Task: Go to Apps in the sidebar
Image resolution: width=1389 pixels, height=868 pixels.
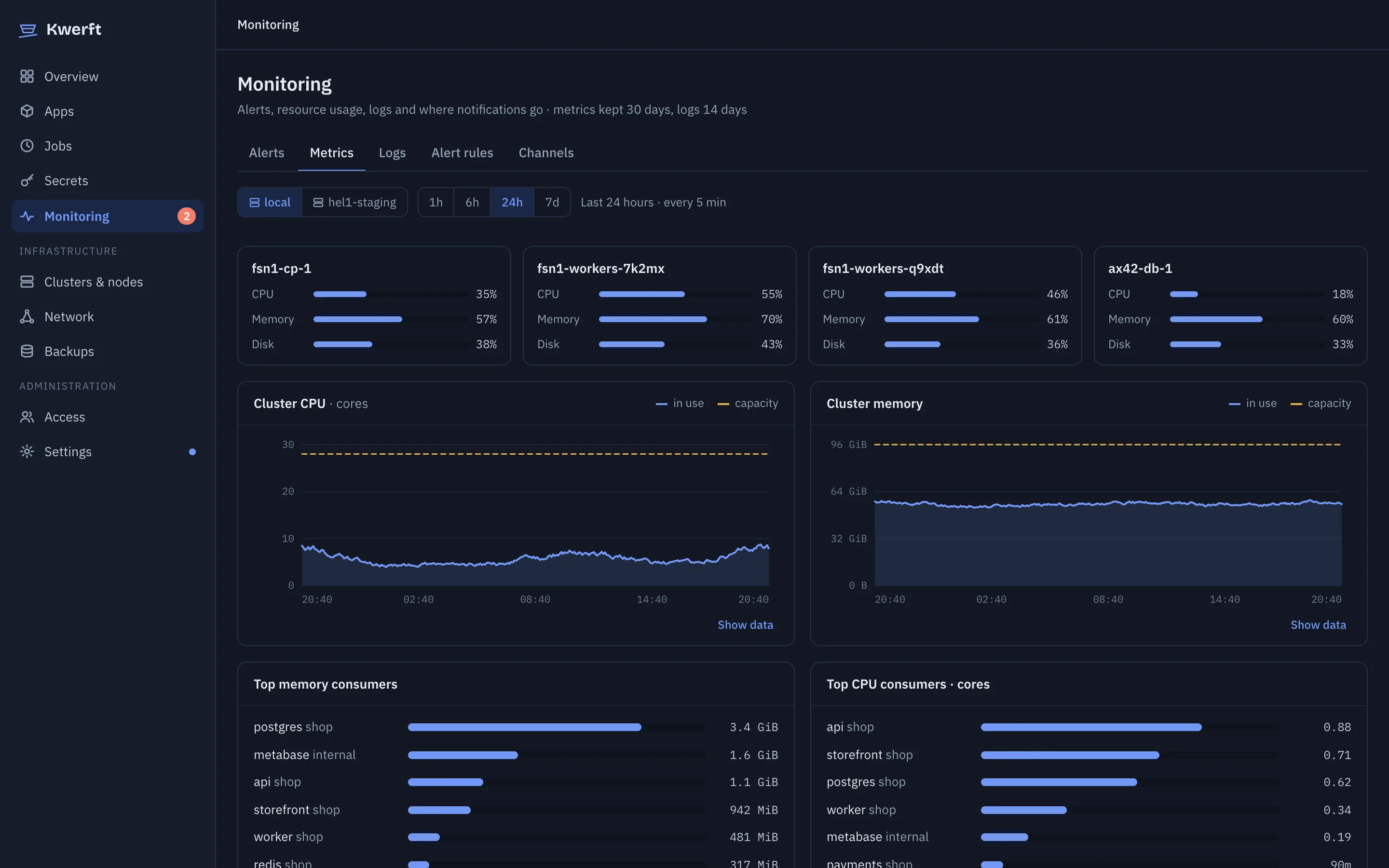Action: click(x=108, y=111)
